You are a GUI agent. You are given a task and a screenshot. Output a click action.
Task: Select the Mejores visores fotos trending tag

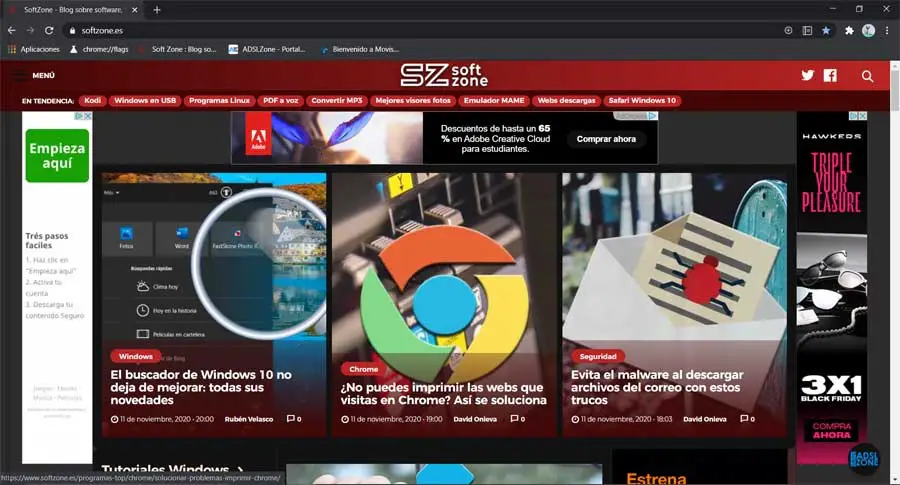point(413,100)
